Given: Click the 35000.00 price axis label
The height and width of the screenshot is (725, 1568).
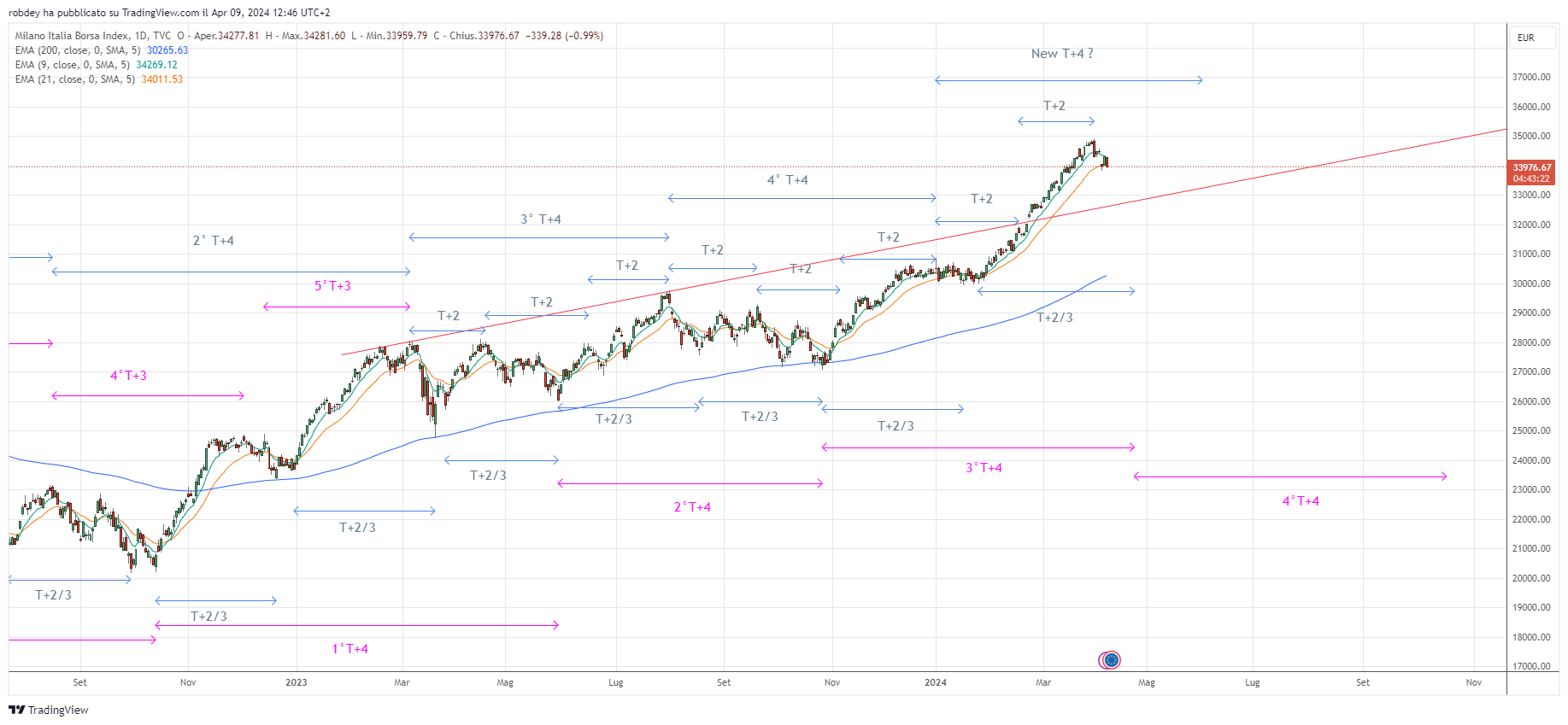Looking at the screenshot, I should (x=1531, y=136).
